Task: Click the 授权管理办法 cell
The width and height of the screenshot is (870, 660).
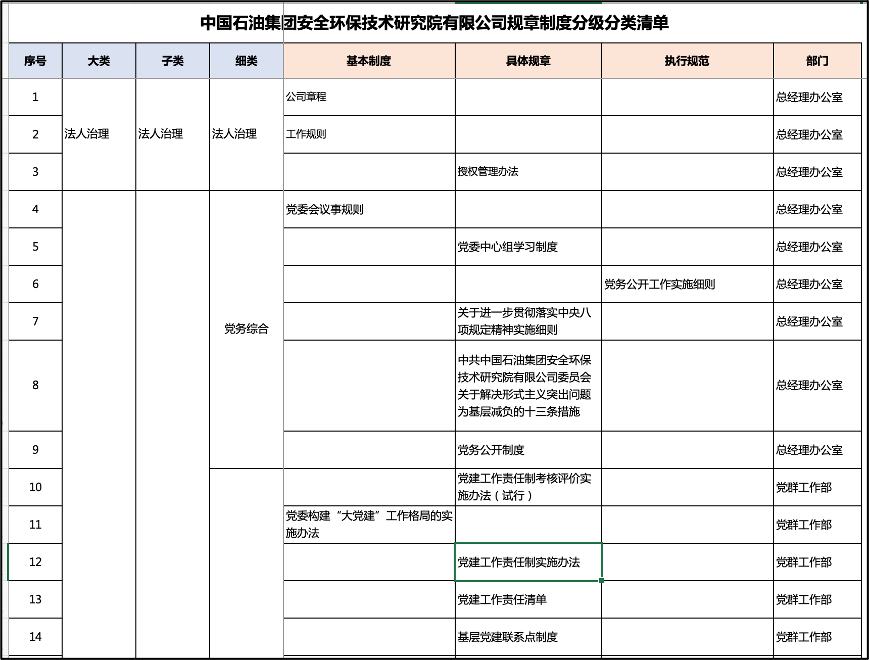Action: 528,171
